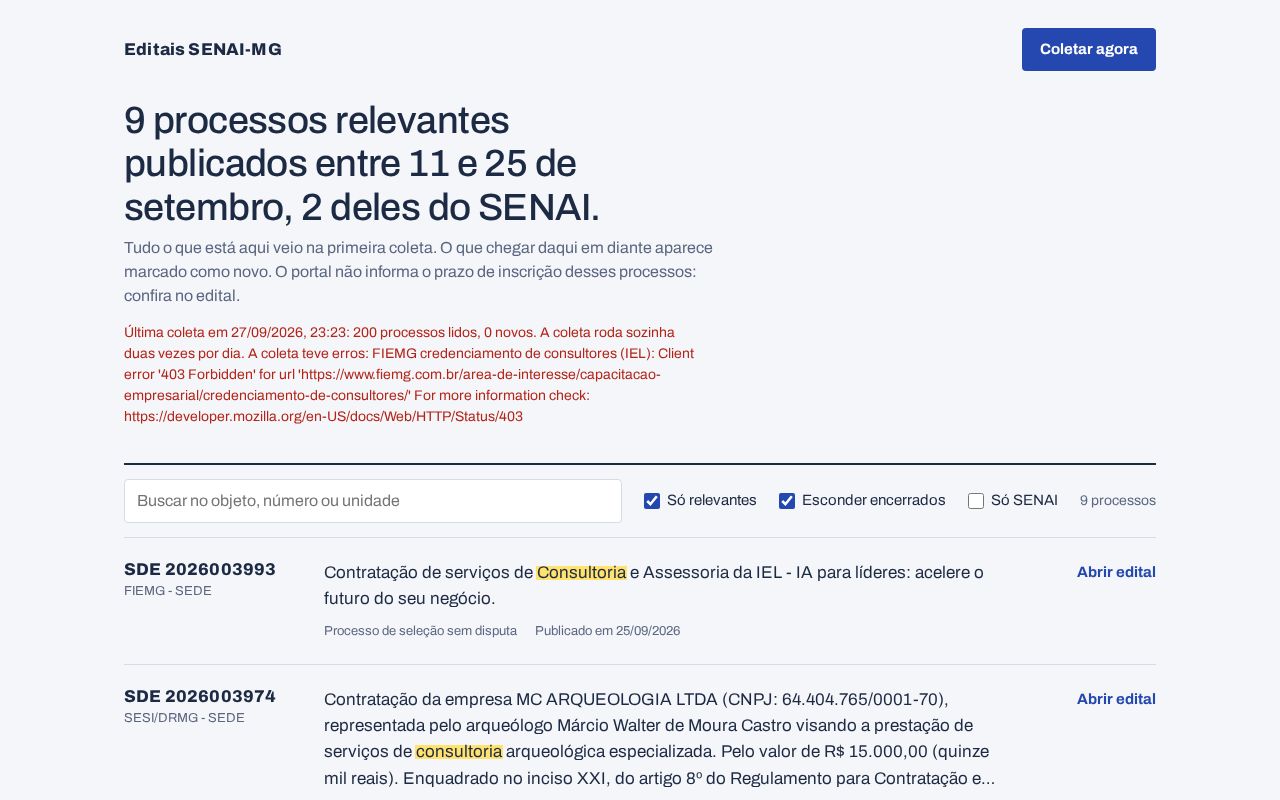Screen dimensions: 1280x800
Task: Open edital for SDE 2026003993
Action: pos(1116,572)
